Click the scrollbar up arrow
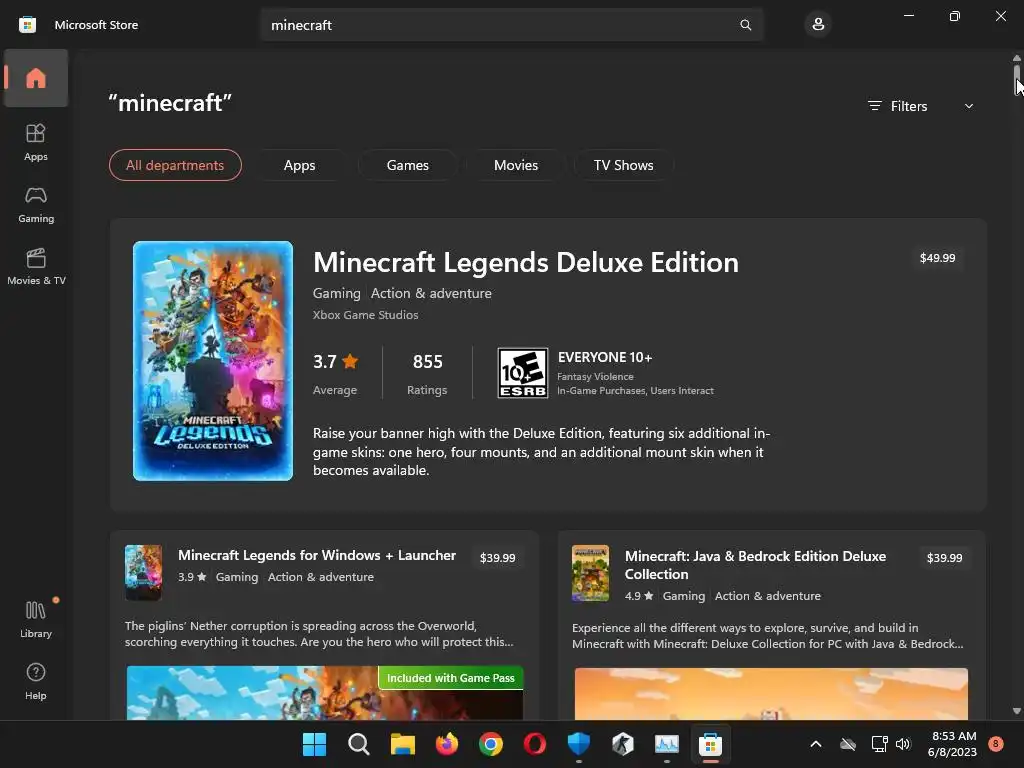Viewport: 1024px width, 768px height. coord(1016,58)
